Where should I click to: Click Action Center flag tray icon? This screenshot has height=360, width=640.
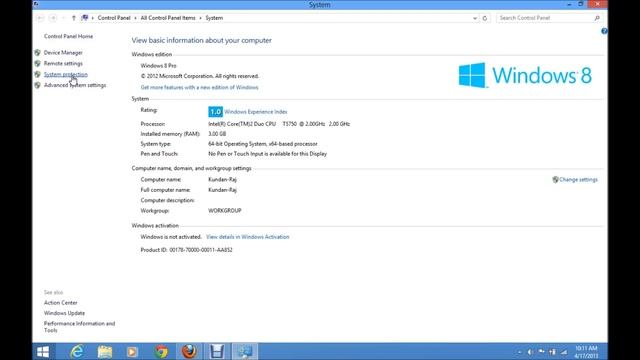coord(541,352)
